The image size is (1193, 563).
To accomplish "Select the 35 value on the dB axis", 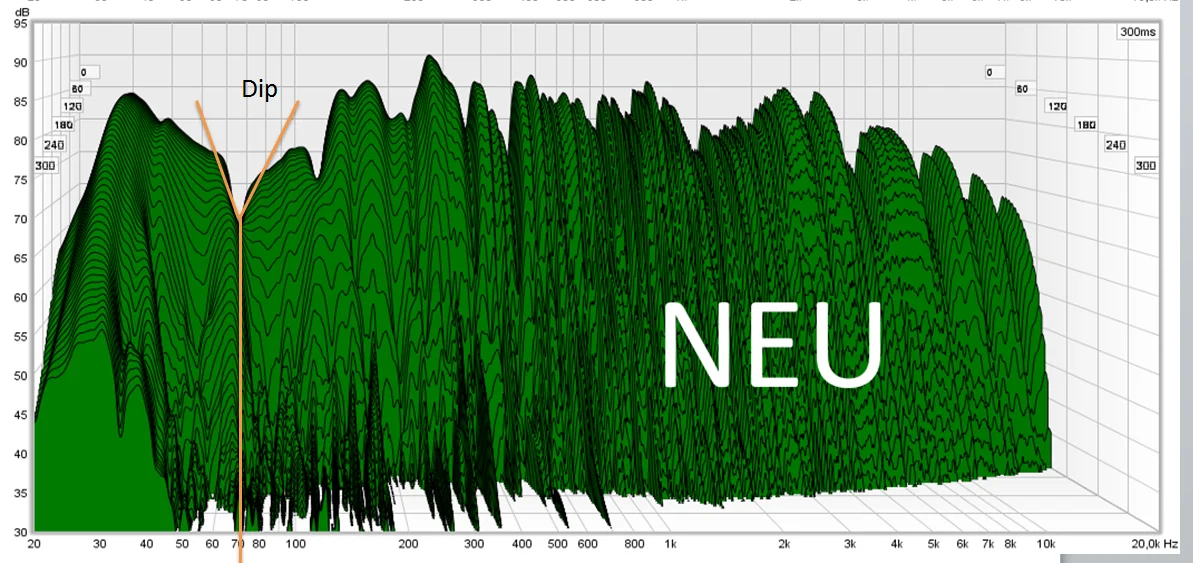I will (x=21, y=493).
